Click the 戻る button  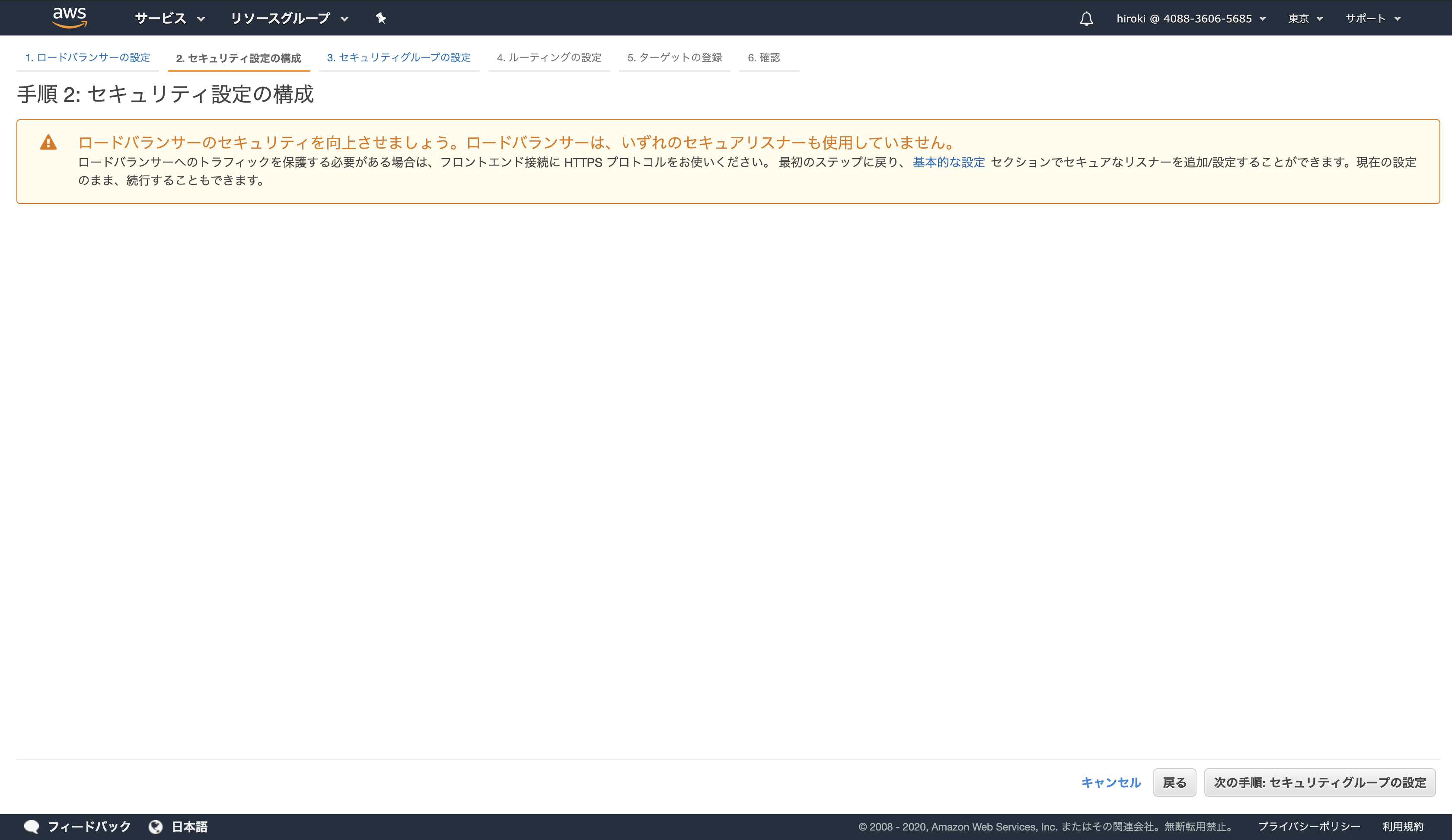(1174, 783)
